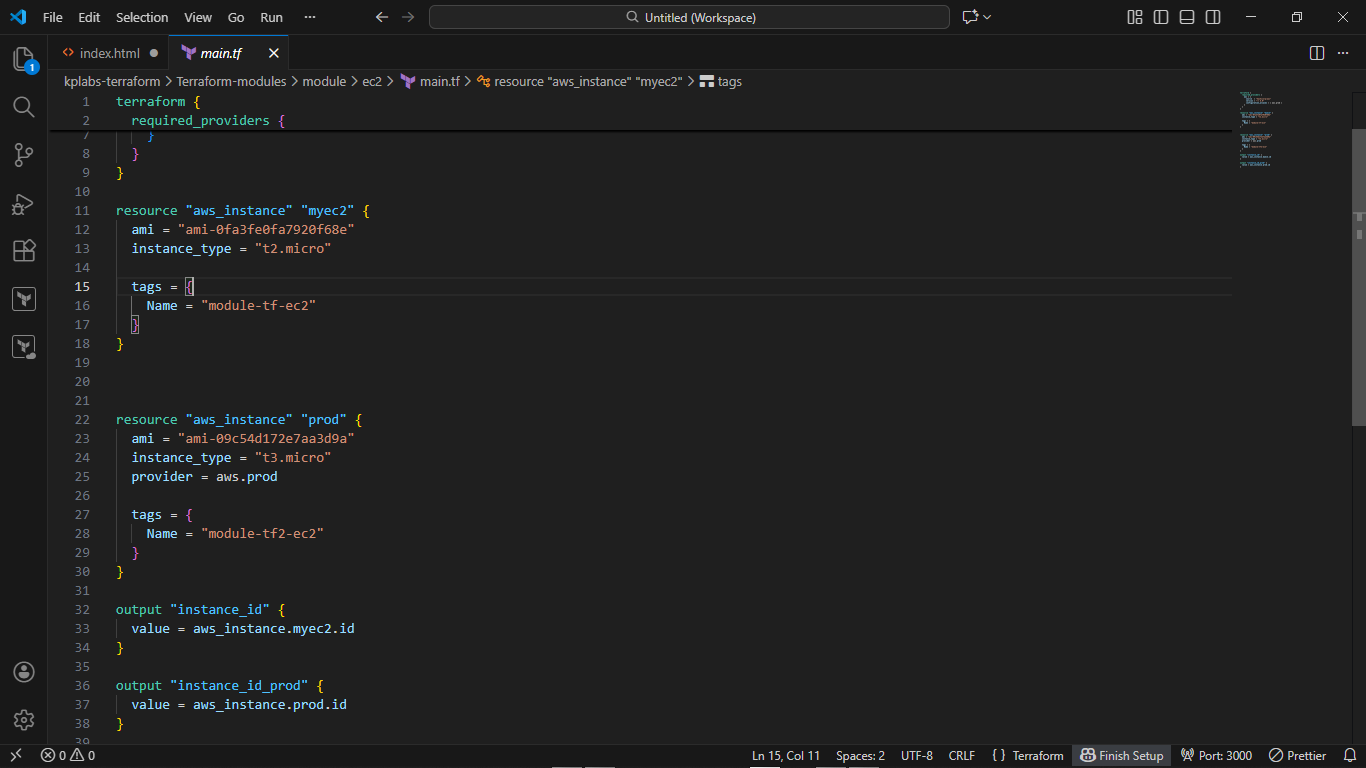The width and height of the screenshot is (1366, 768).
Task: Split the editor using the top-right icon
Action: click(x=1316, y=53)
